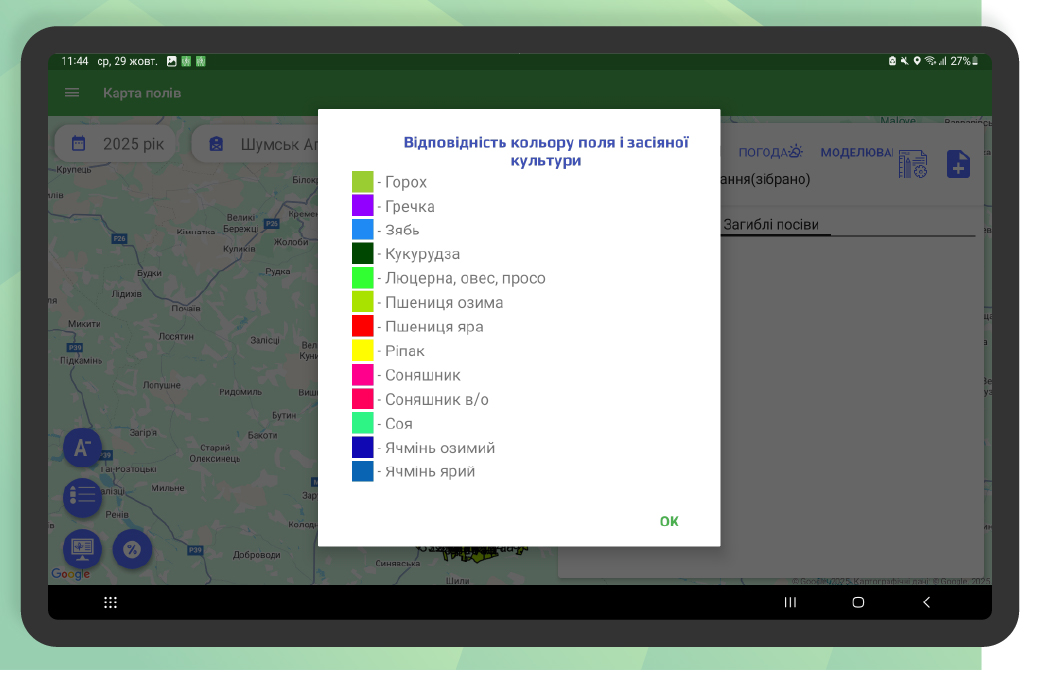Open the Моделювання section
Viewport: 1040px width, 700px height.
(x=856, y=152)
